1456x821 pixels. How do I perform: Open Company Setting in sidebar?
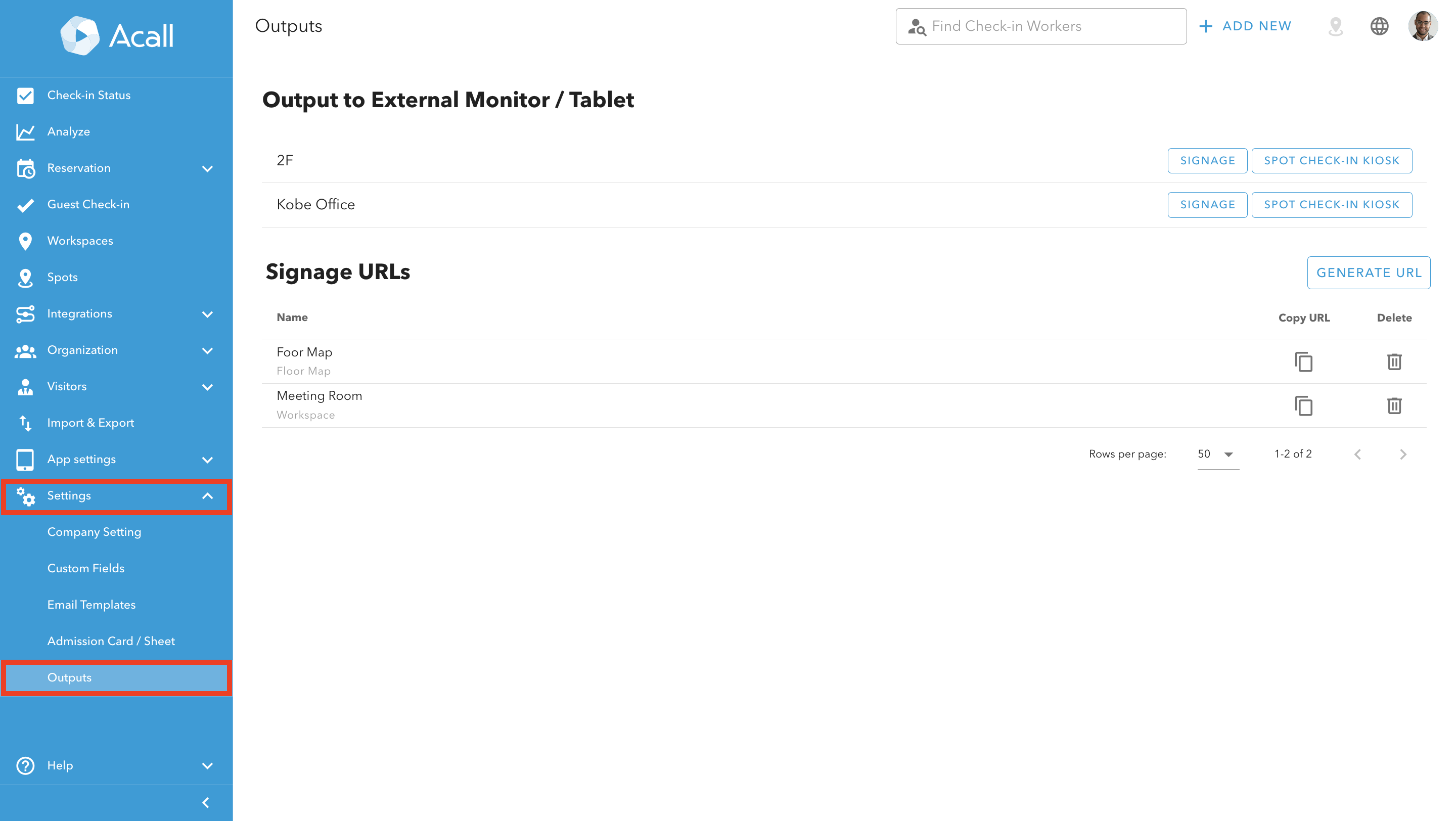pyautogui.click(x=95, y=532)
